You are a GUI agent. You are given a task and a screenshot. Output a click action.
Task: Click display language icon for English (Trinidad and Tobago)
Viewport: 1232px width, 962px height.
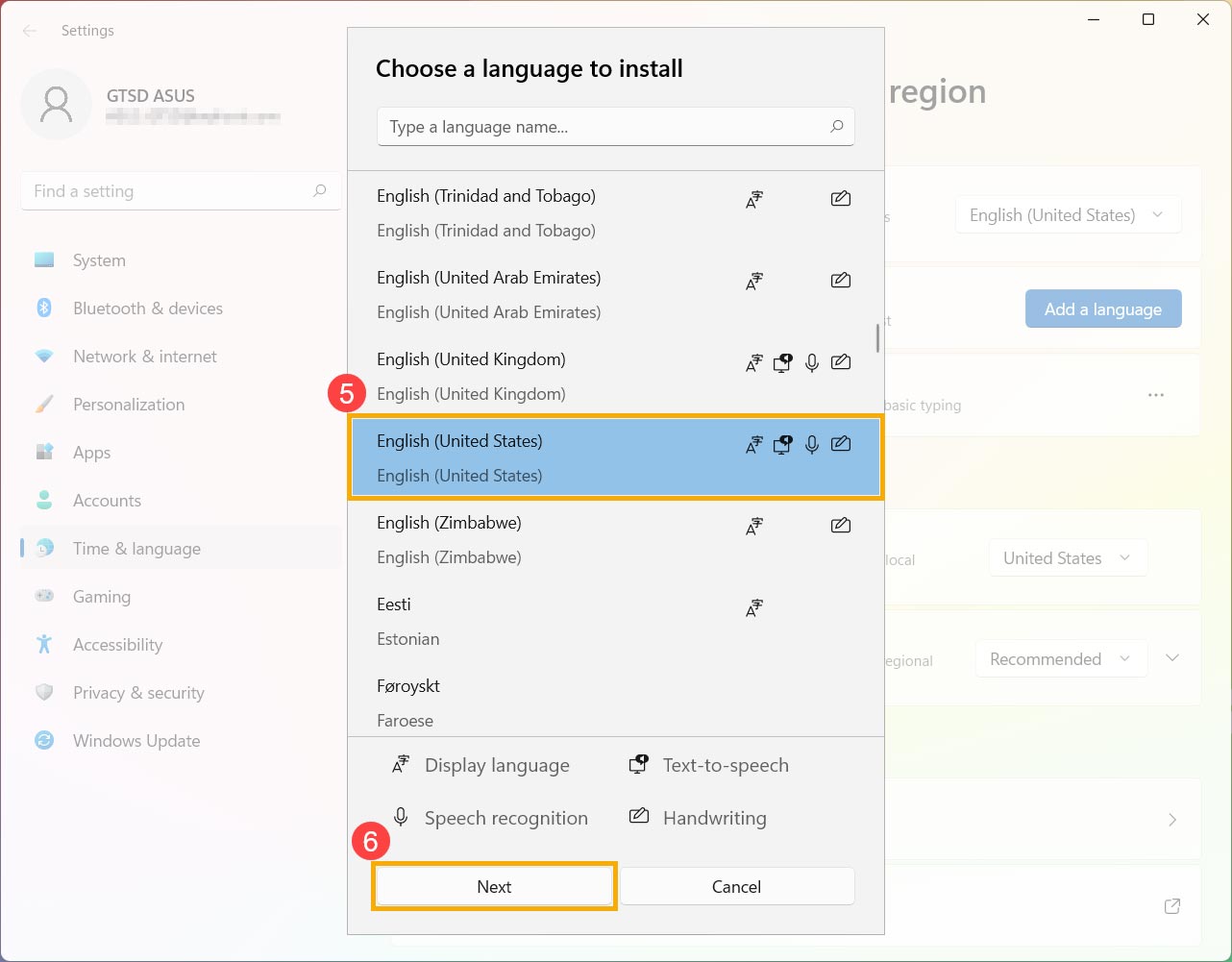pos(754,199)
